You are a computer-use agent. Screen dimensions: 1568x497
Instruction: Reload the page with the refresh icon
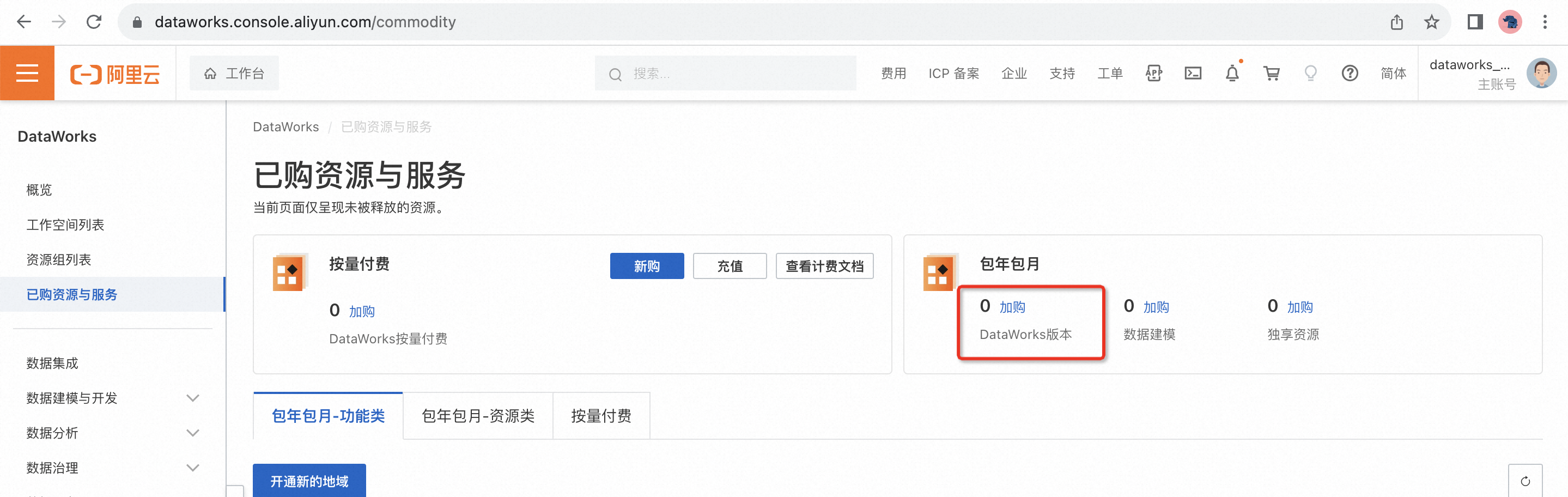(94, 22)
